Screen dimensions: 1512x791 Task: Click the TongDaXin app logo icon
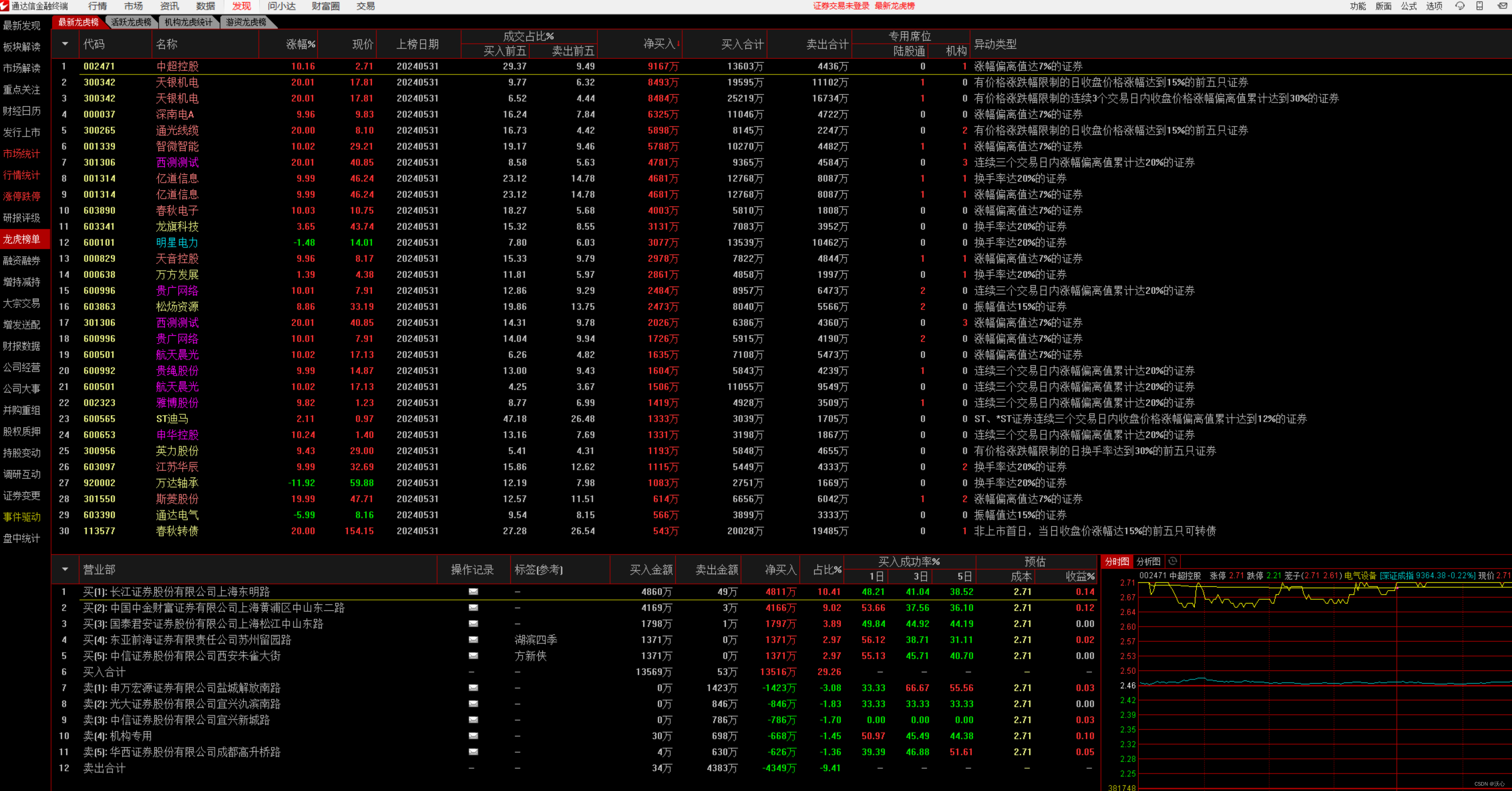click(x=5, y=6)
